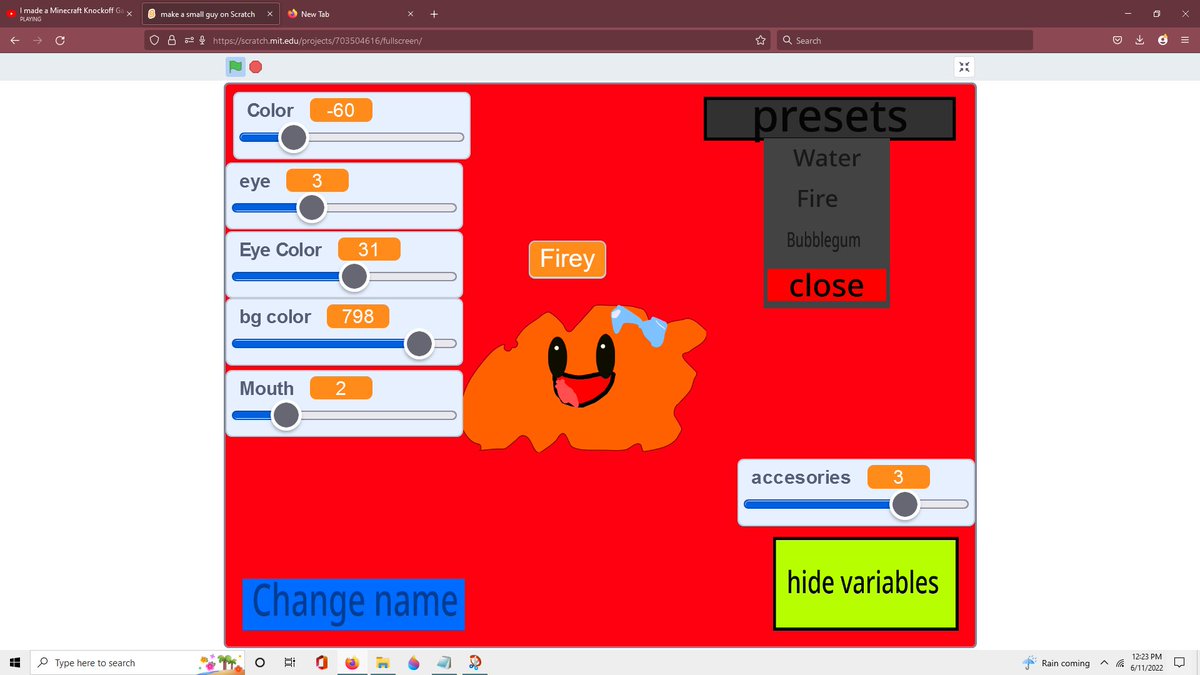
Task: Open the Pocket save icon
Action: click(1118, 40)
